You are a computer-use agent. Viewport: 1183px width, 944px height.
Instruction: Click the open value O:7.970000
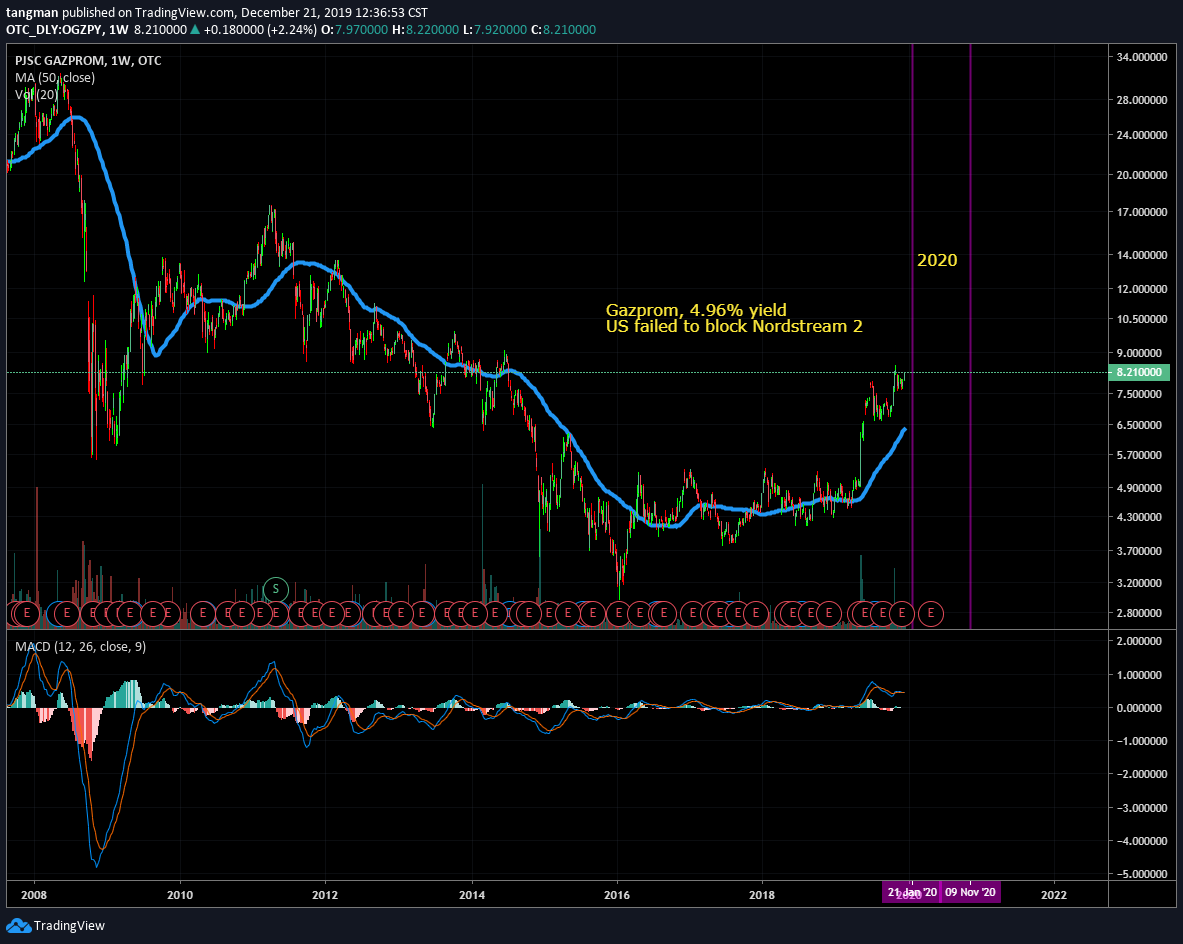355,29
